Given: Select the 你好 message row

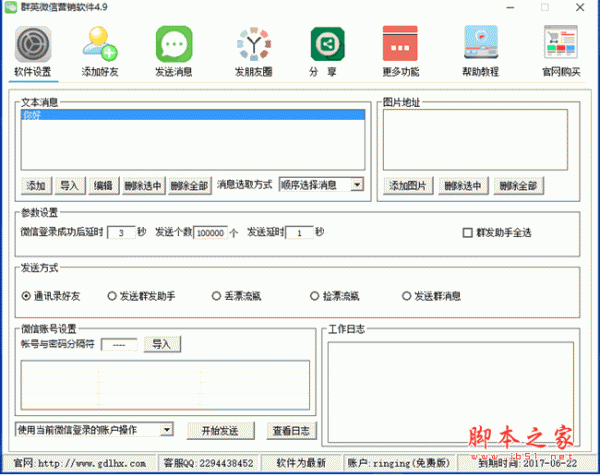Looking at the screenshot, I should pyautogui.click(x=193, y=115).
